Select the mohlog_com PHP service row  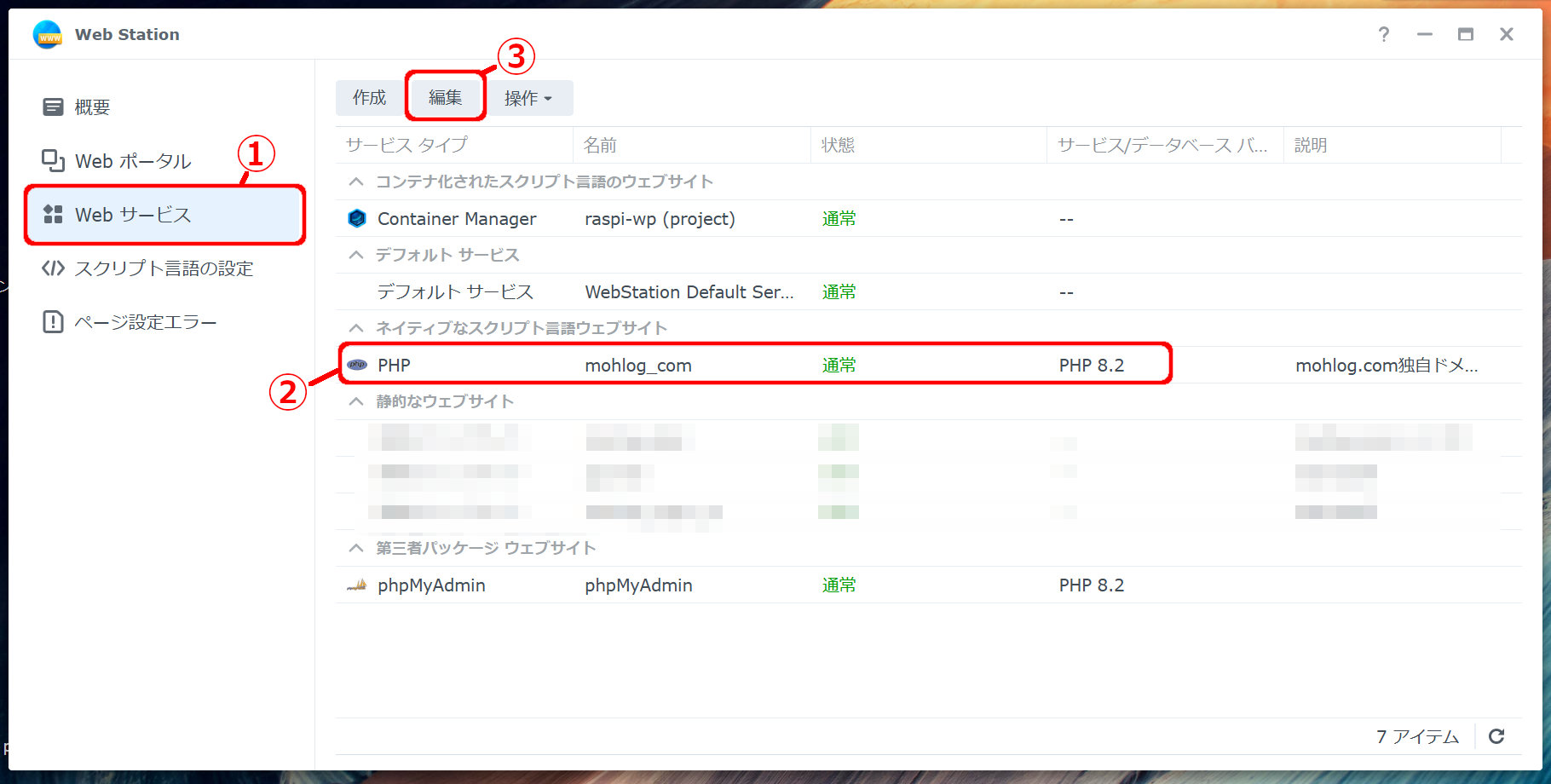(637, 366)
